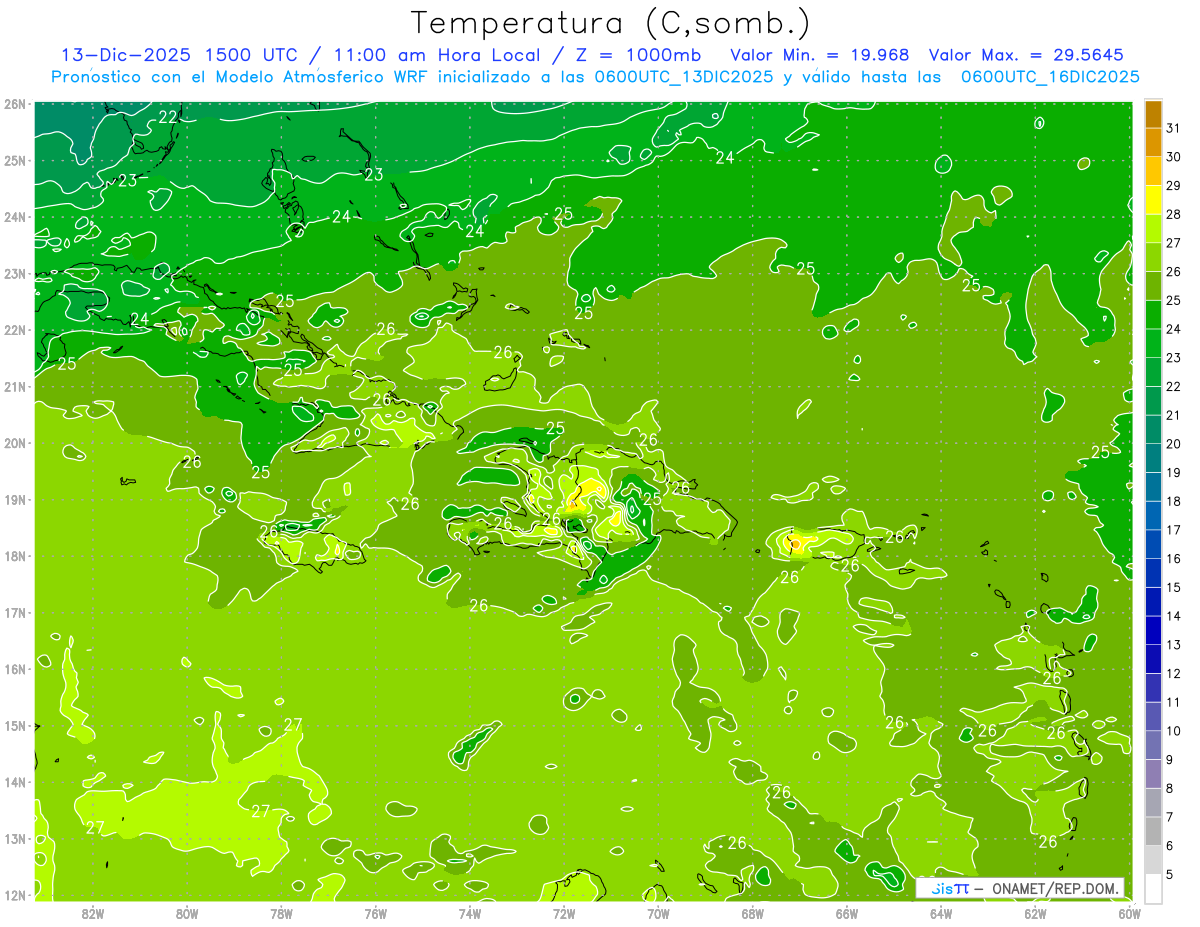The height and width of the screenshot is (927, 1200).
Task: Click the "26N" latitude axis label
Action: [15, 104]
